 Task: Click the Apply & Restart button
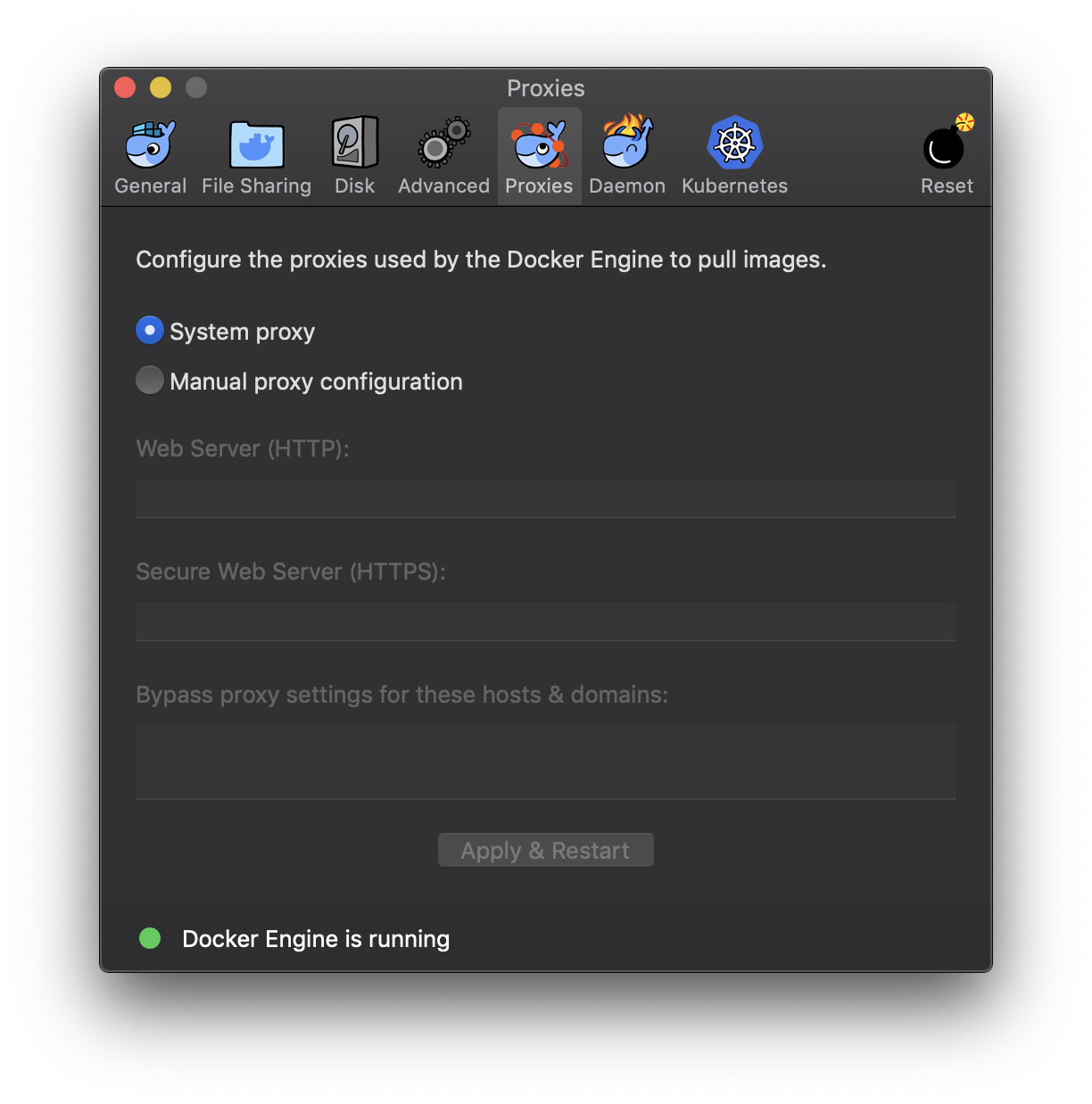[545, 850]
